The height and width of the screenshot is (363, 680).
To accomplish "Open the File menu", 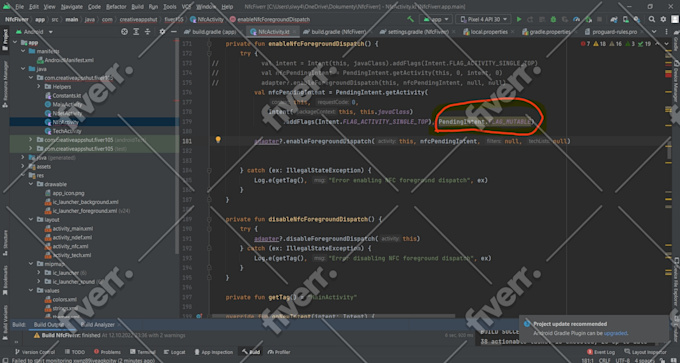I will click(x=20, y=7).
